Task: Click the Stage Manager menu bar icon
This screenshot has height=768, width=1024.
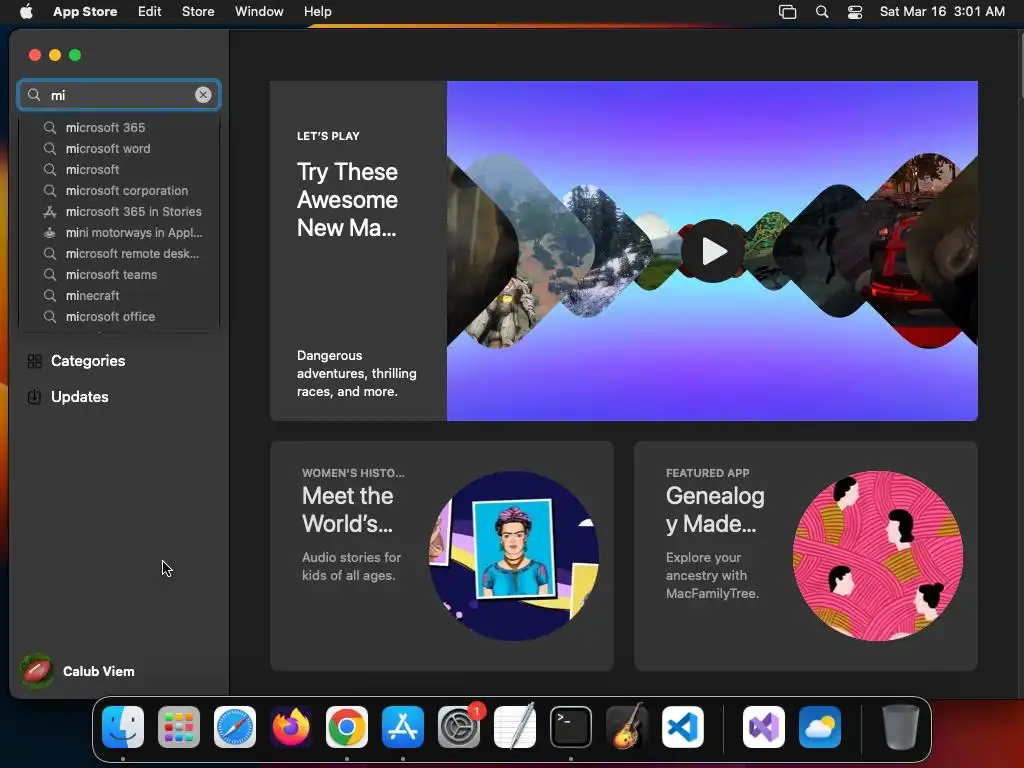Action: tap(788, 12)
